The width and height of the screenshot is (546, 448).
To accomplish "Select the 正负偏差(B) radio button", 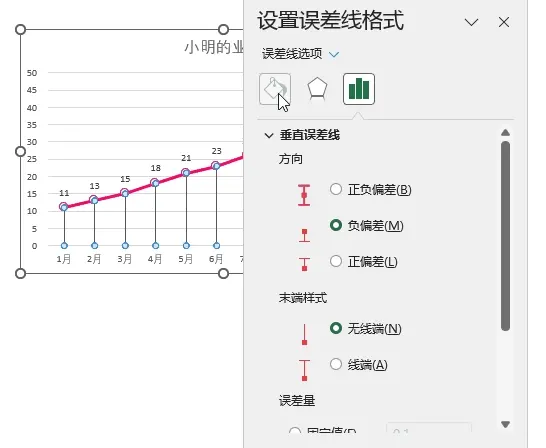I will (336, 189).
